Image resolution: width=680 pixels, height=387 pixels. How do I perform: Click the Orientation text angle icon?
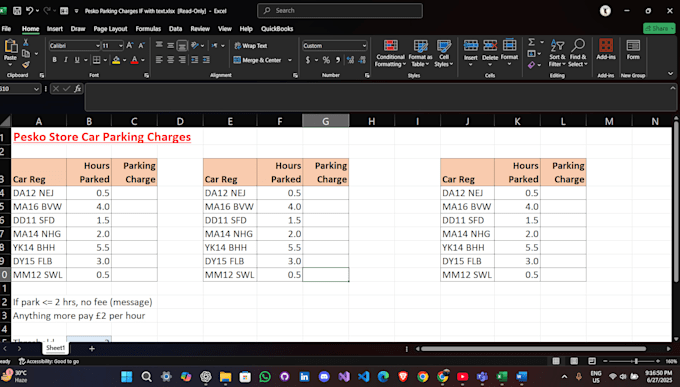point(195,46)
